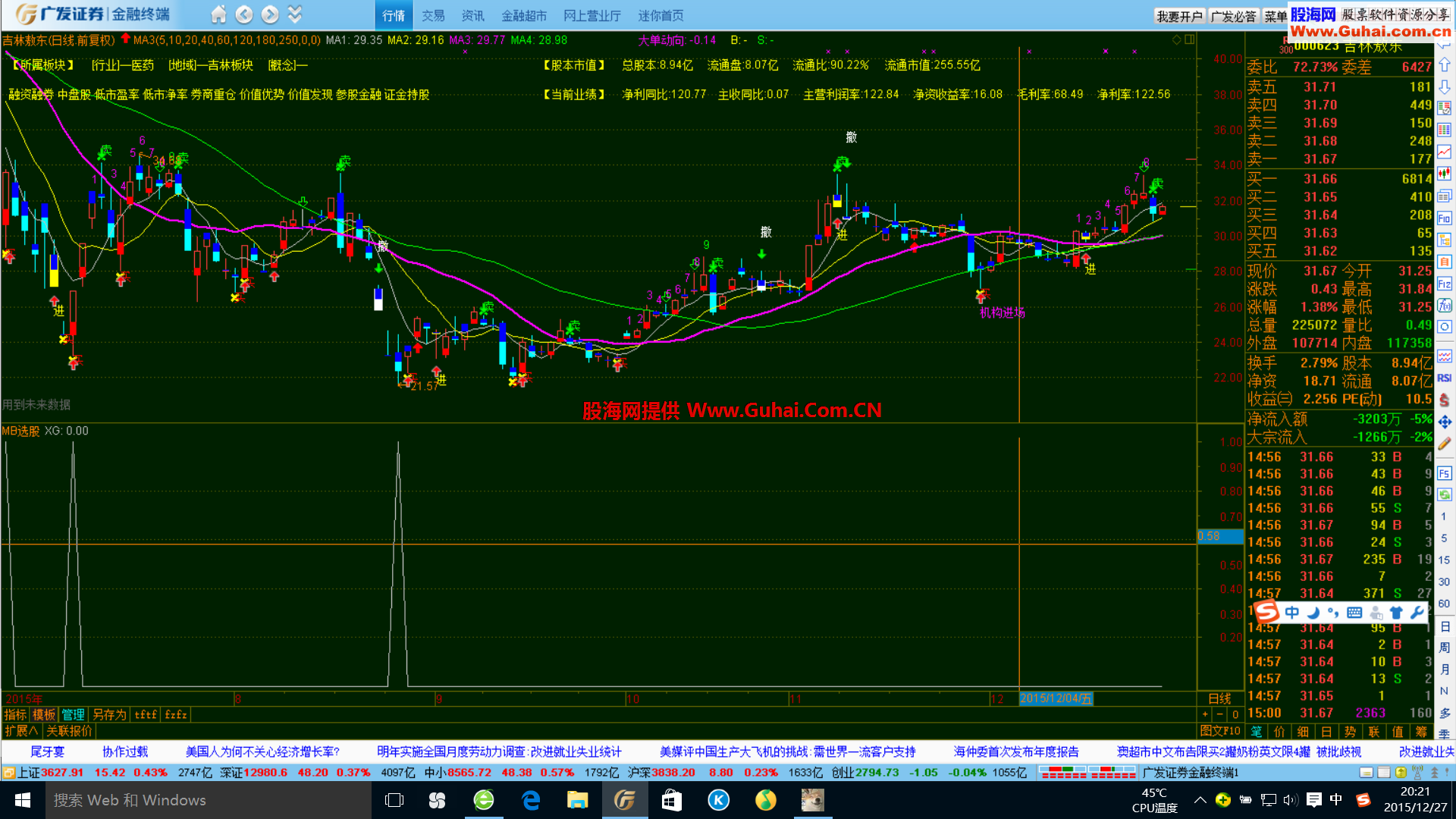
Task: Open 关联报价 related quotes
Action: click(69, 731)
